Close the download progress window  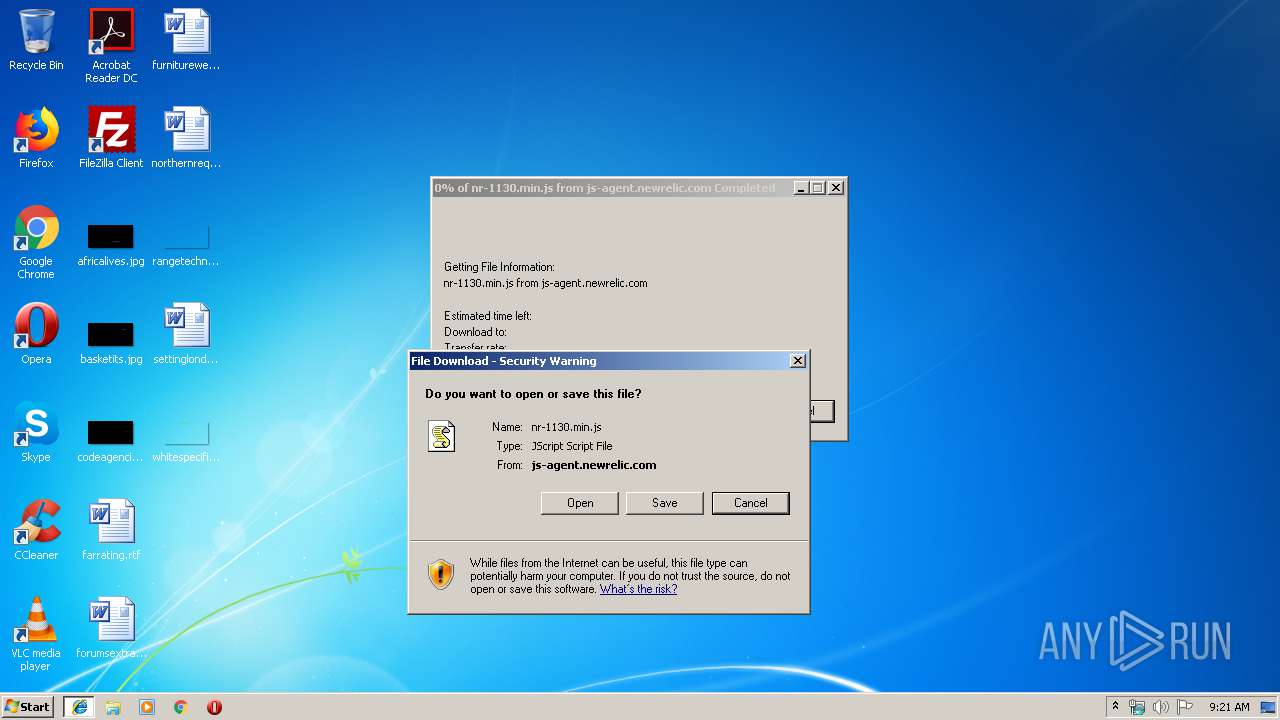coord(836,188)
